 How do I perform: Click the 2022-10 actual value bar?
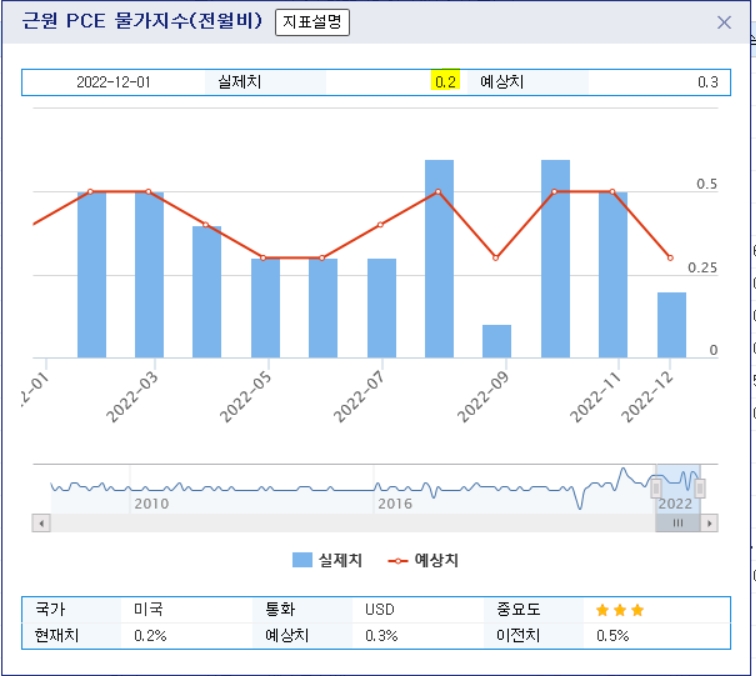(x=555, y=258)
